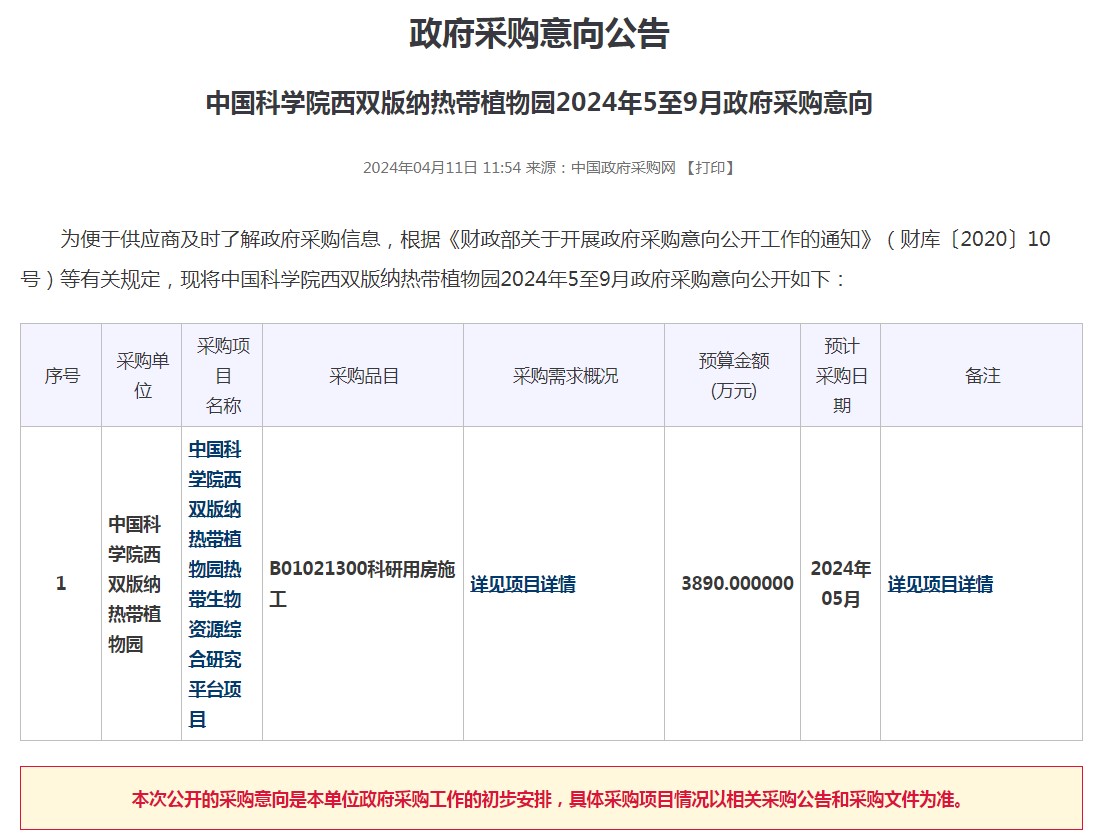Select the 2024年05月 date cell
The image size is (1104, 836).
(840, 584)
